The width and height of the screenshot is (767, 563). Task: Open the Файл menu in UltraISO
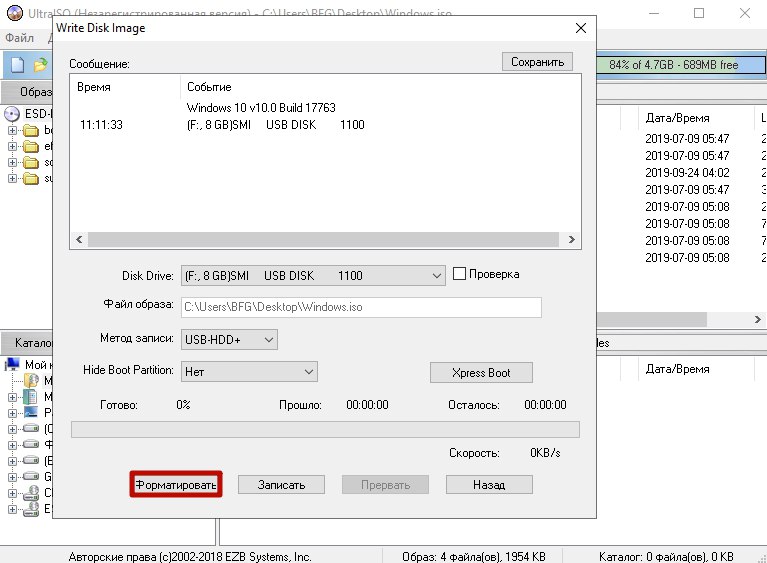[19, 38]
